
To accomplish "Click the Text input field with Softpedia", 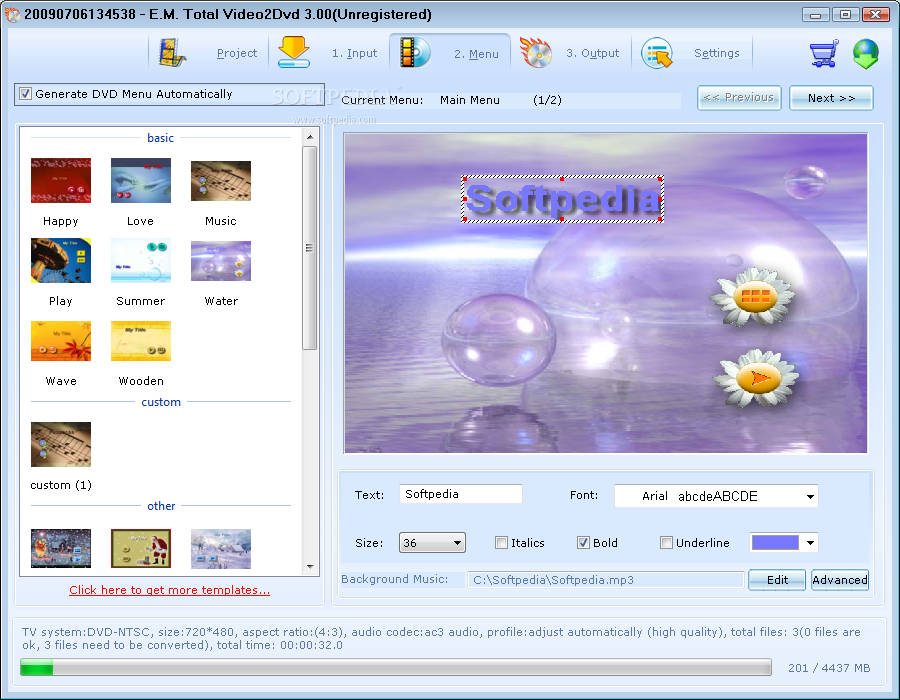I will [x=460, y=494].
